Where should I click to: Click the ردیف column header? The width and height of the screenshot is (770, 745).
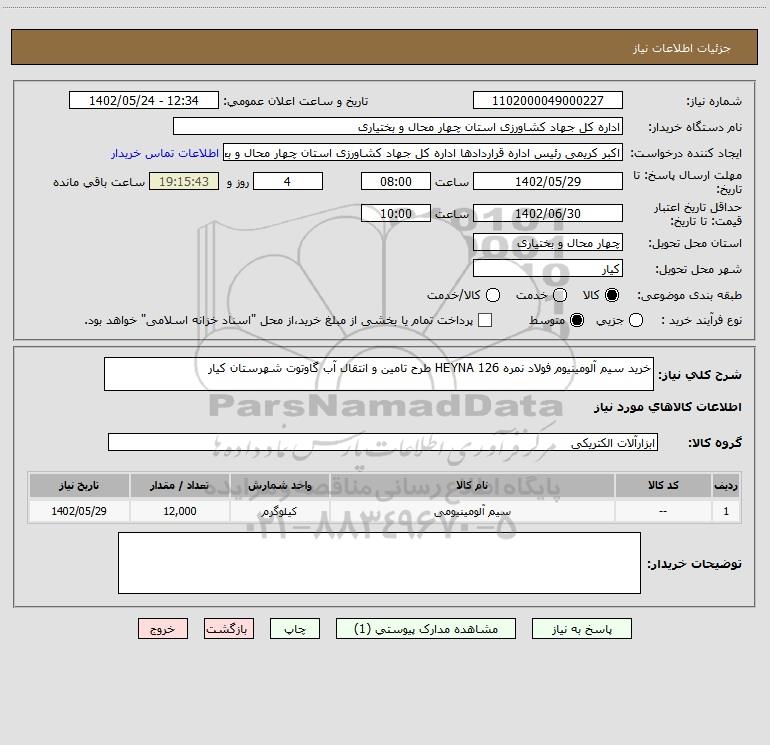(726, 485)
